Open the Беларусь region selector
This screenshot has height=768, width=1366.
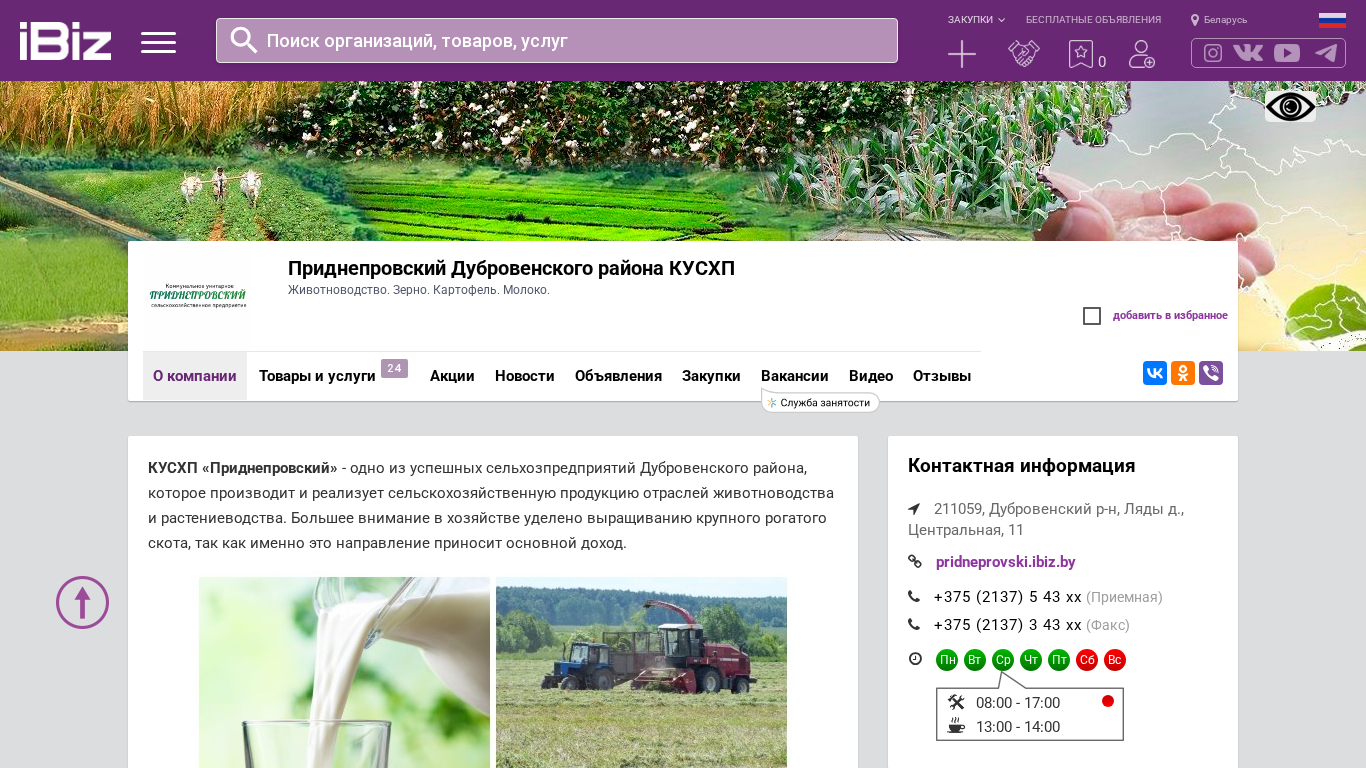tap(1219, 20)
